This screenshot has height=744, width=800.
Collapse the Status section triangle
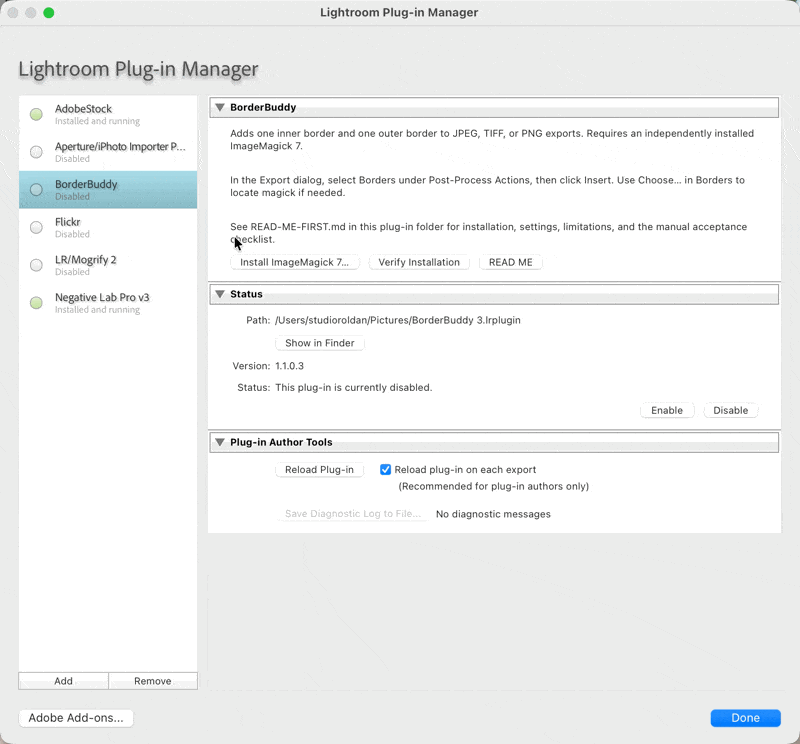220,294
